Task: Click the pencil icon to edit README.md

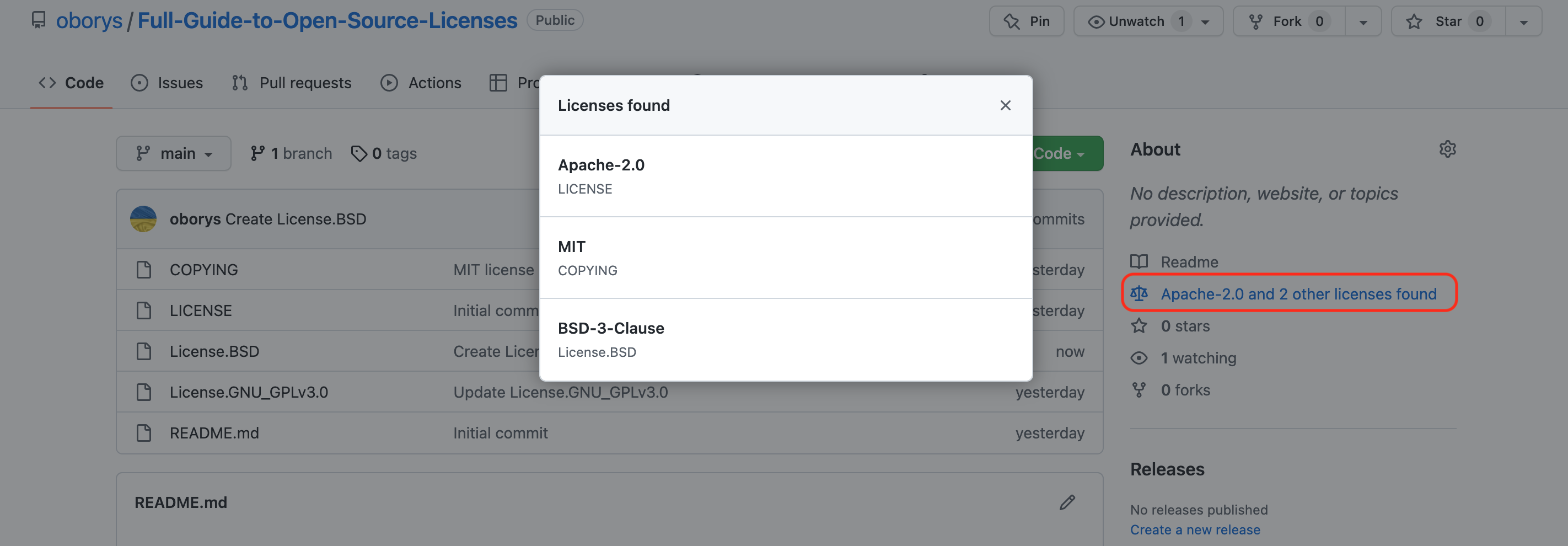Action: tap(1066, 502)
